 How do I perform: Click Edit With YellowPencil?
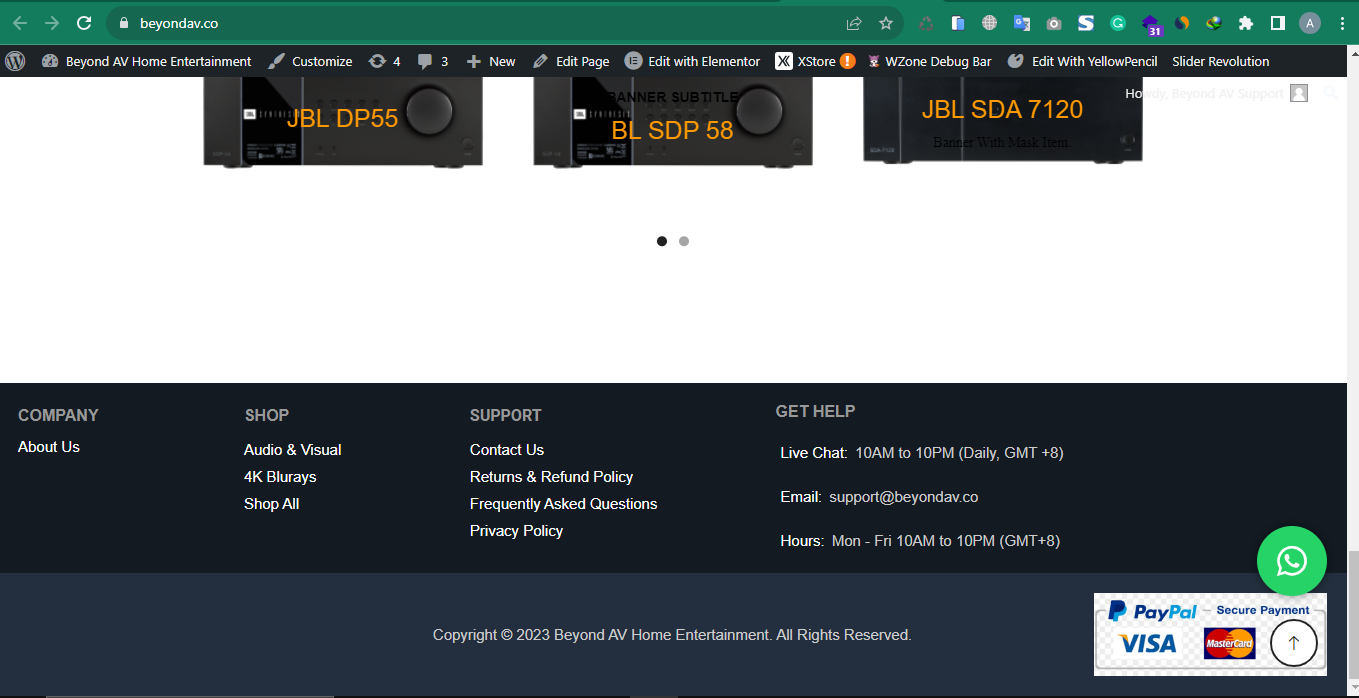[x=1082, y=61]
